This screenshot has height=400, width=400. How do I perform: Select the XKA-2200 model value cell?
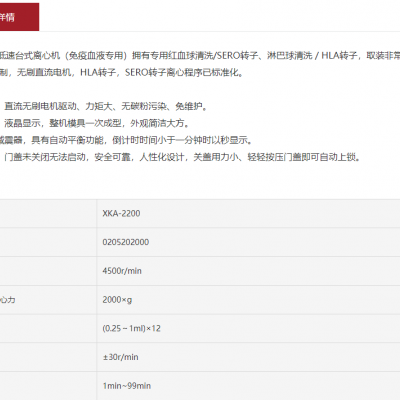248,213
